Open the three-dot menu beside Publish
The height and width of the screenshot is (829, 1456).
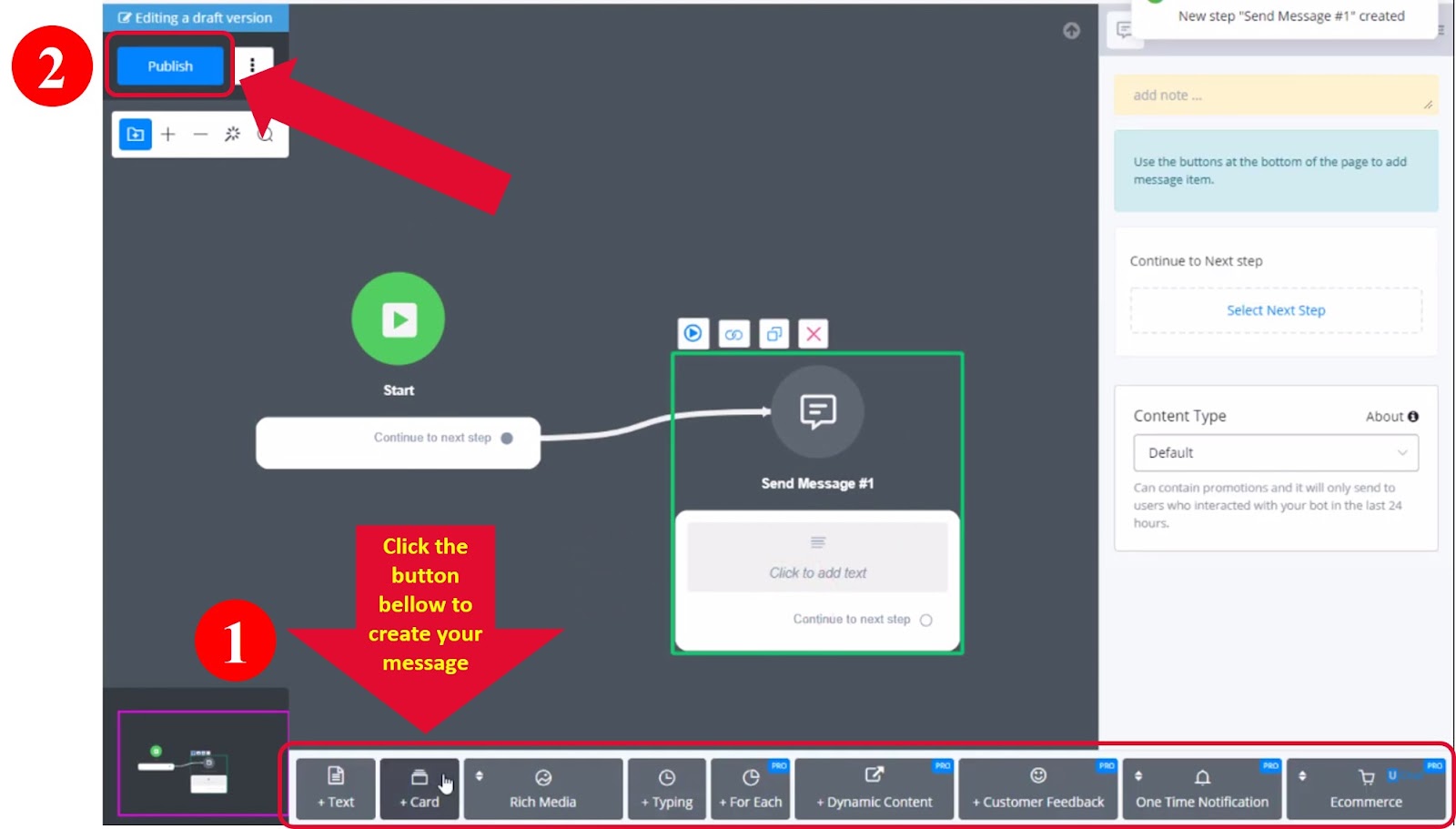(252, 66)
